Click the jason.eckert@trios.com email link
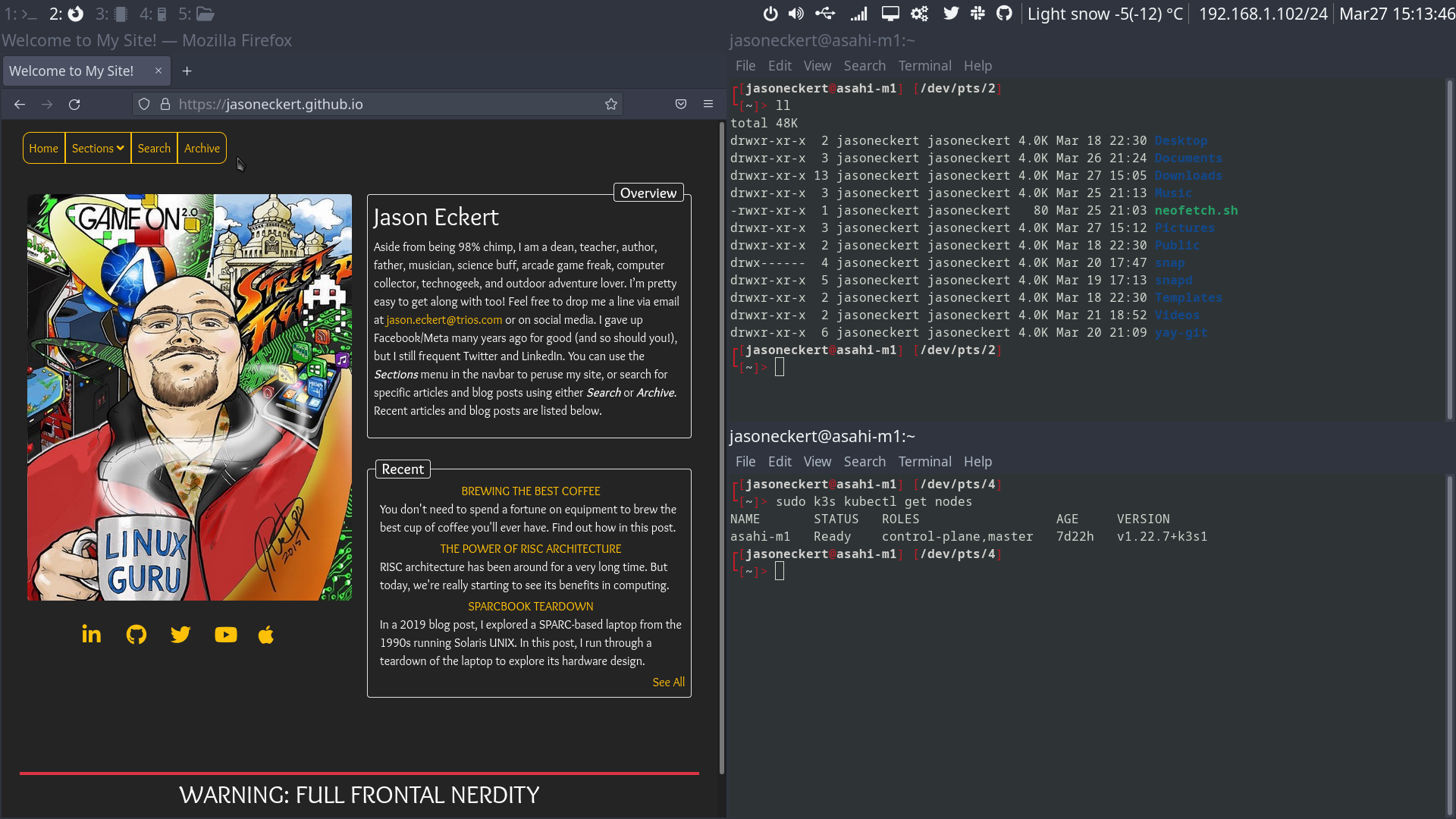 point(443,319)
